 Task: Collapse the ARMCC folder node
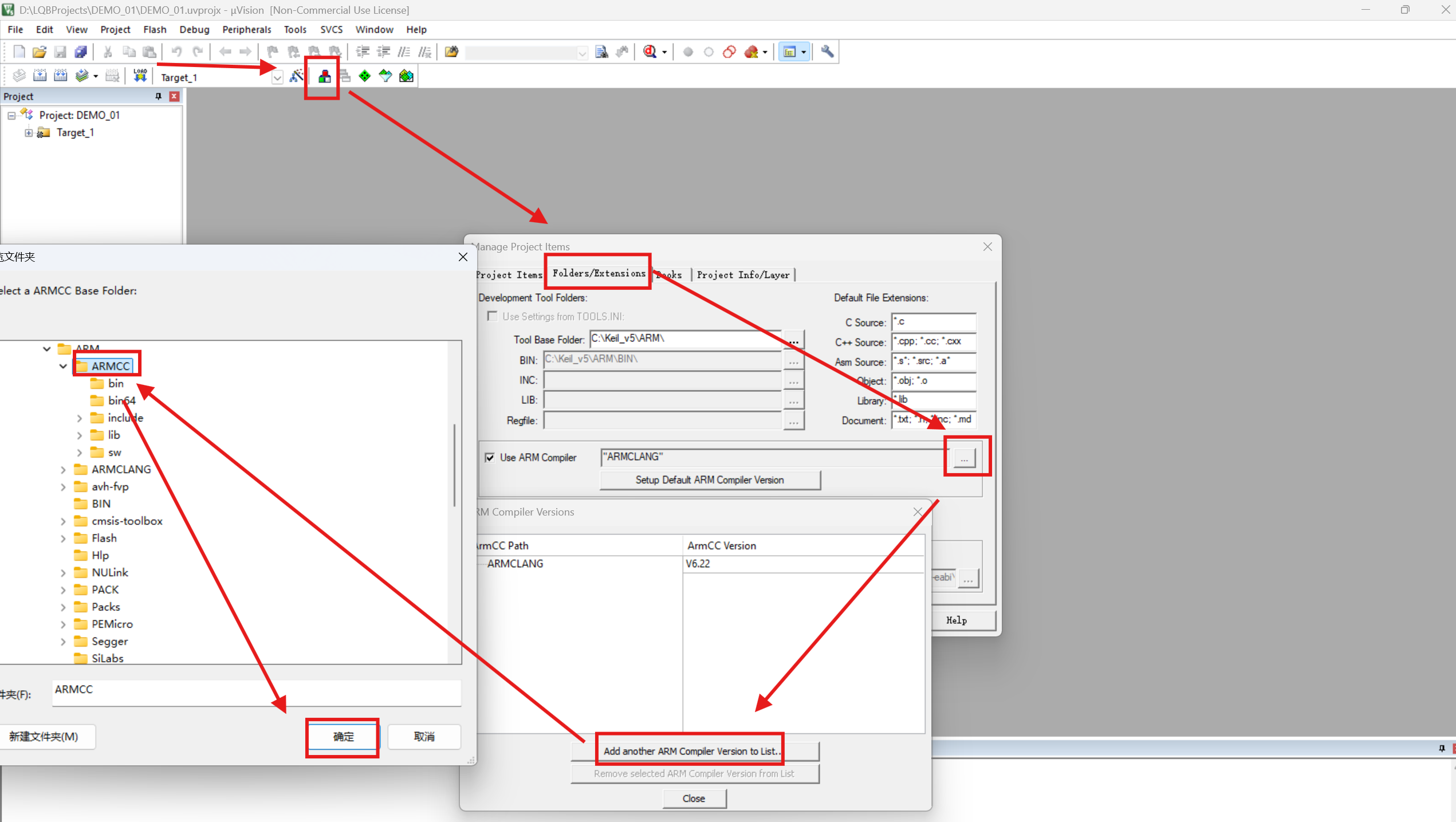pos(63,366)
